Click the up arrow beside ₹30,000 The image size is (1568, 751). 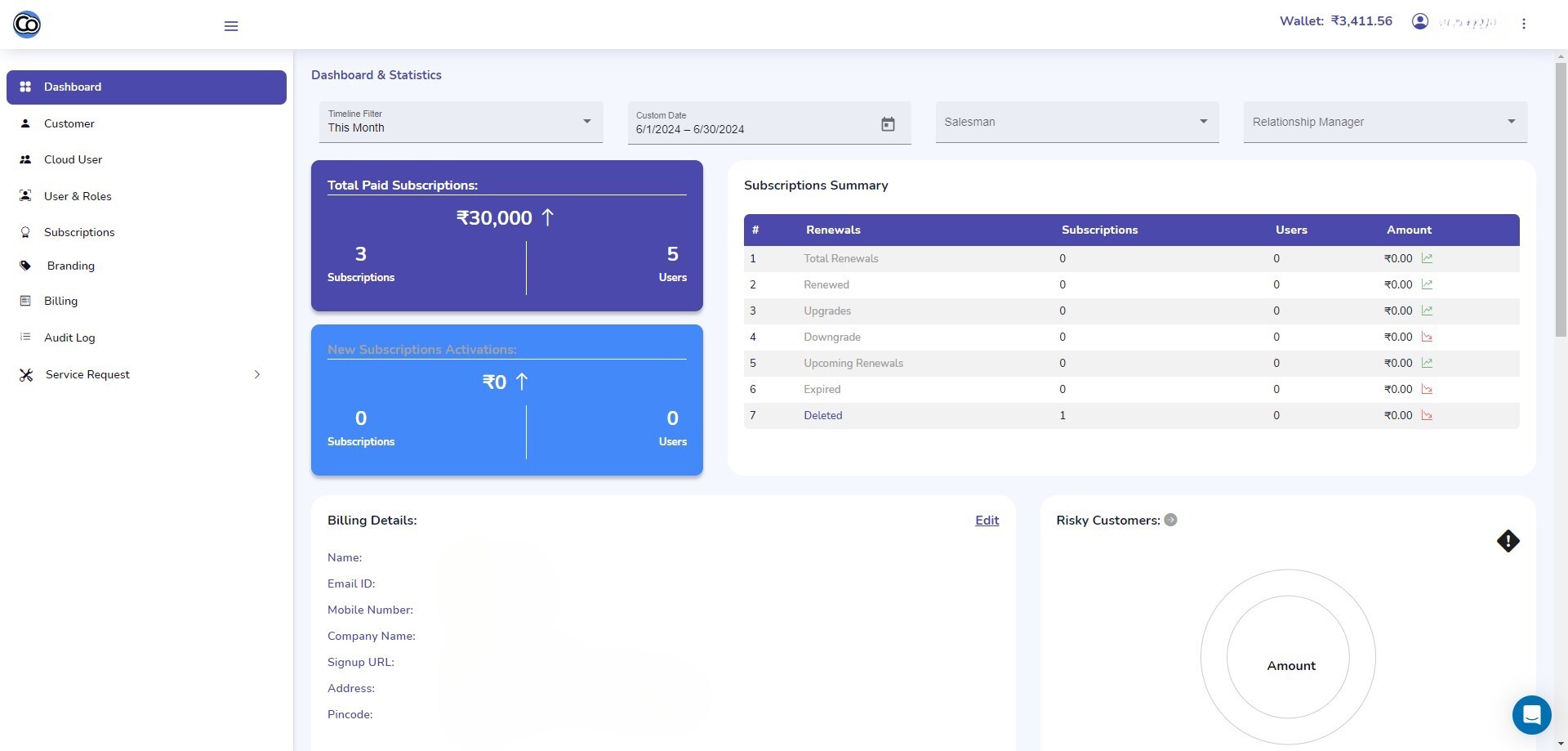pyautogui.click(x=547, y=217)
